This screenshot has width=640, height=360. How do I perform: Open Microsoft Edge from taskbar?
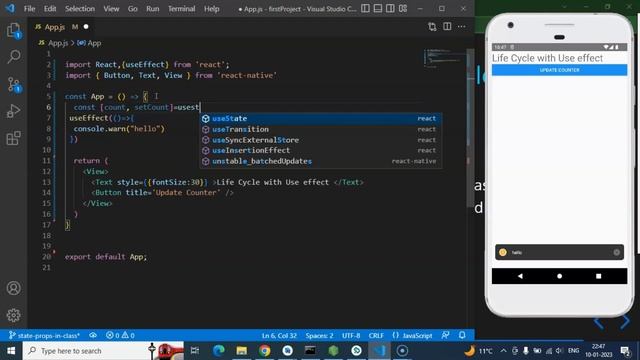pos(219,351)
